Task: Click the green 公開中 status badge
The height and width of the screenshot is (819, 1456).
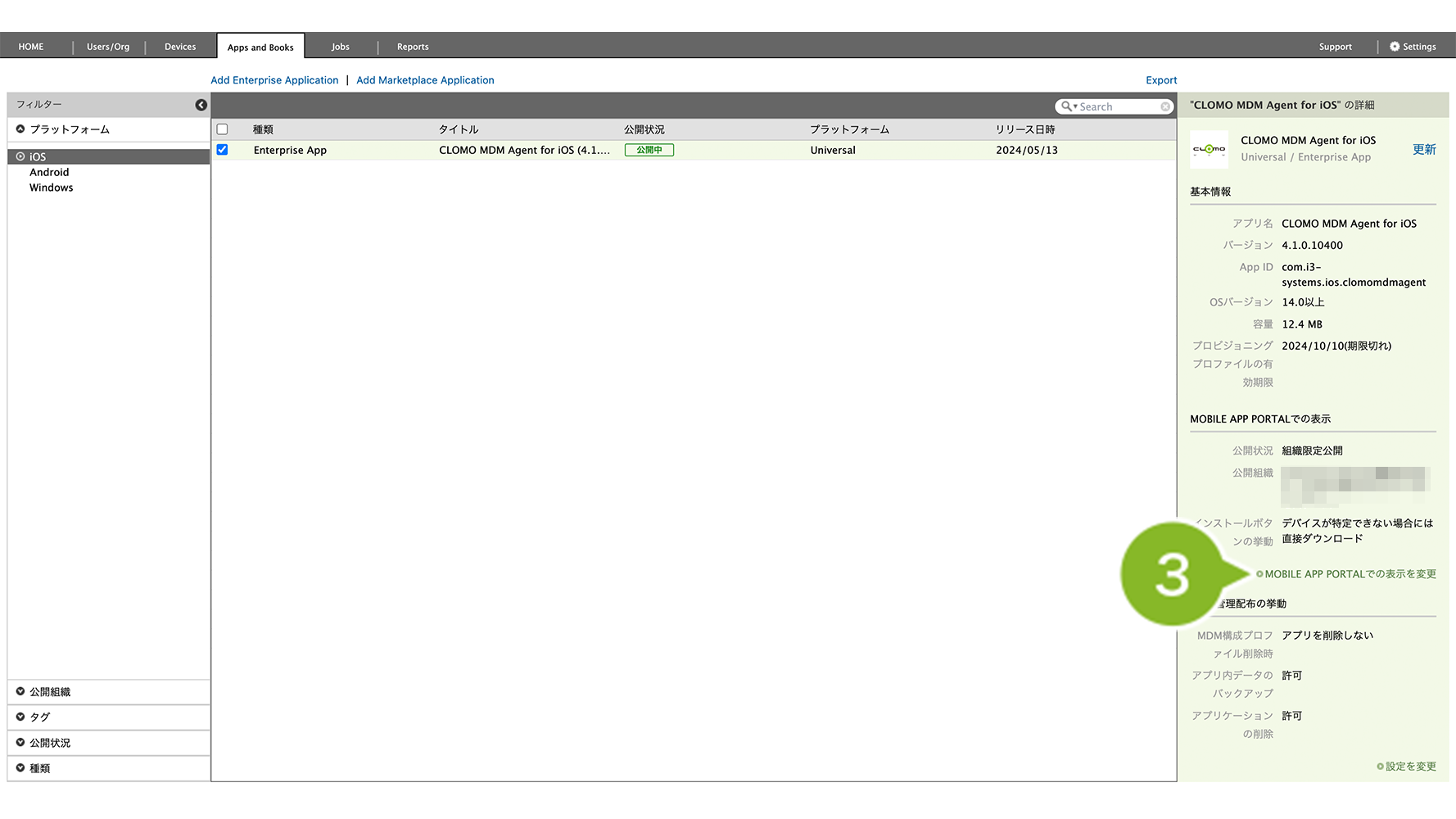Action: (649, 150)
